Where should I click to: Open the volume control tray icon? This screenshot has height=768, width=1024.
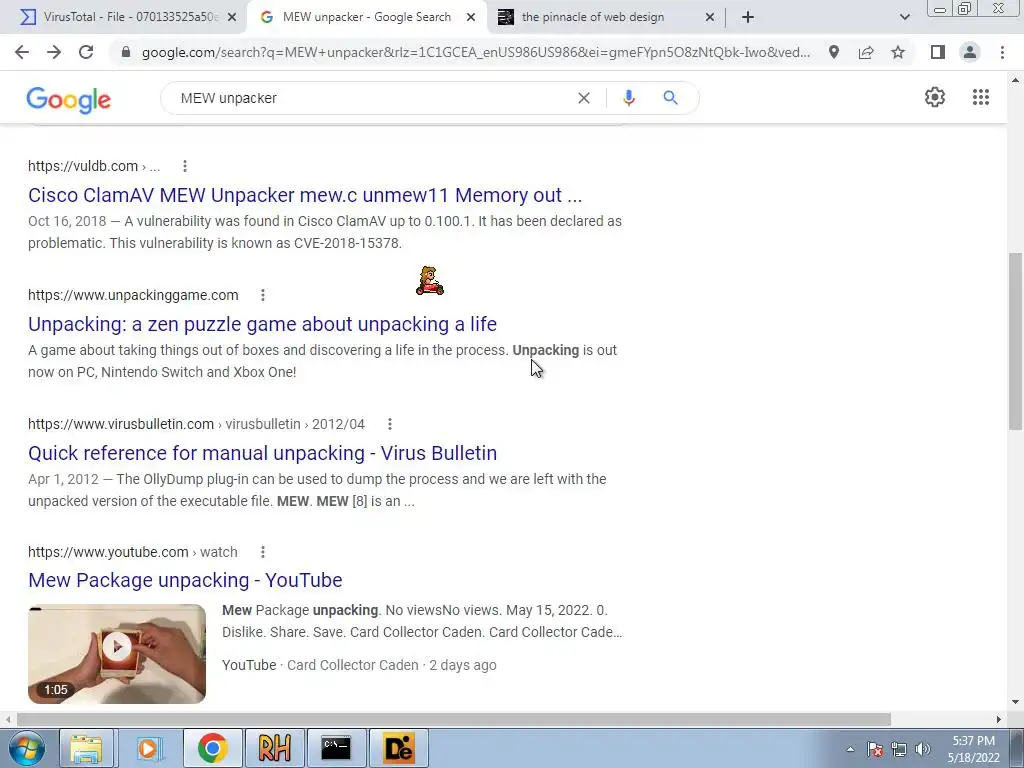pyautogui.click(x=923, y=749)
